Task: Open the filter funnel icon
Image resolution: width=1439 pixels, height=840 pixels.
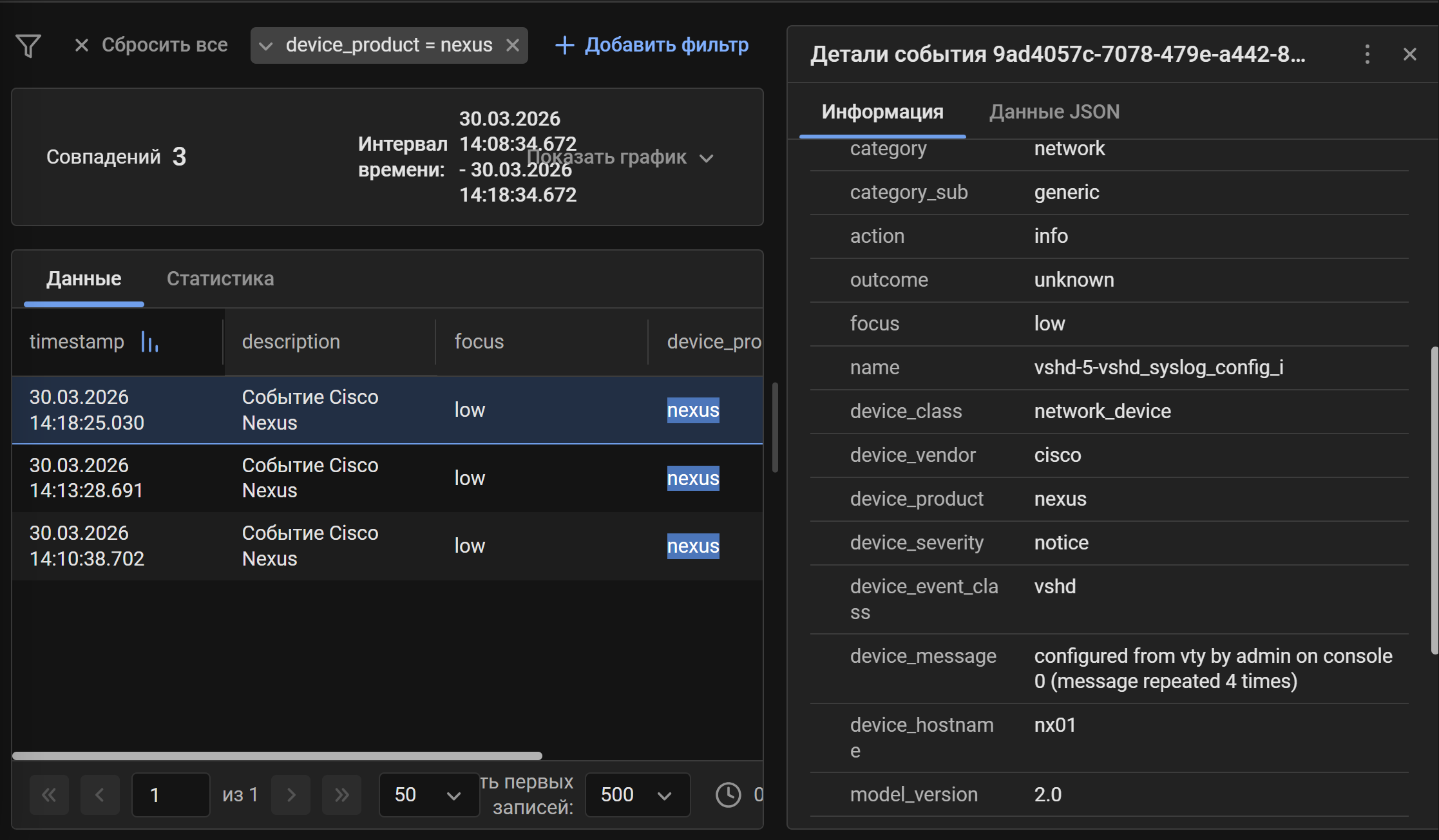Action: 28,45
